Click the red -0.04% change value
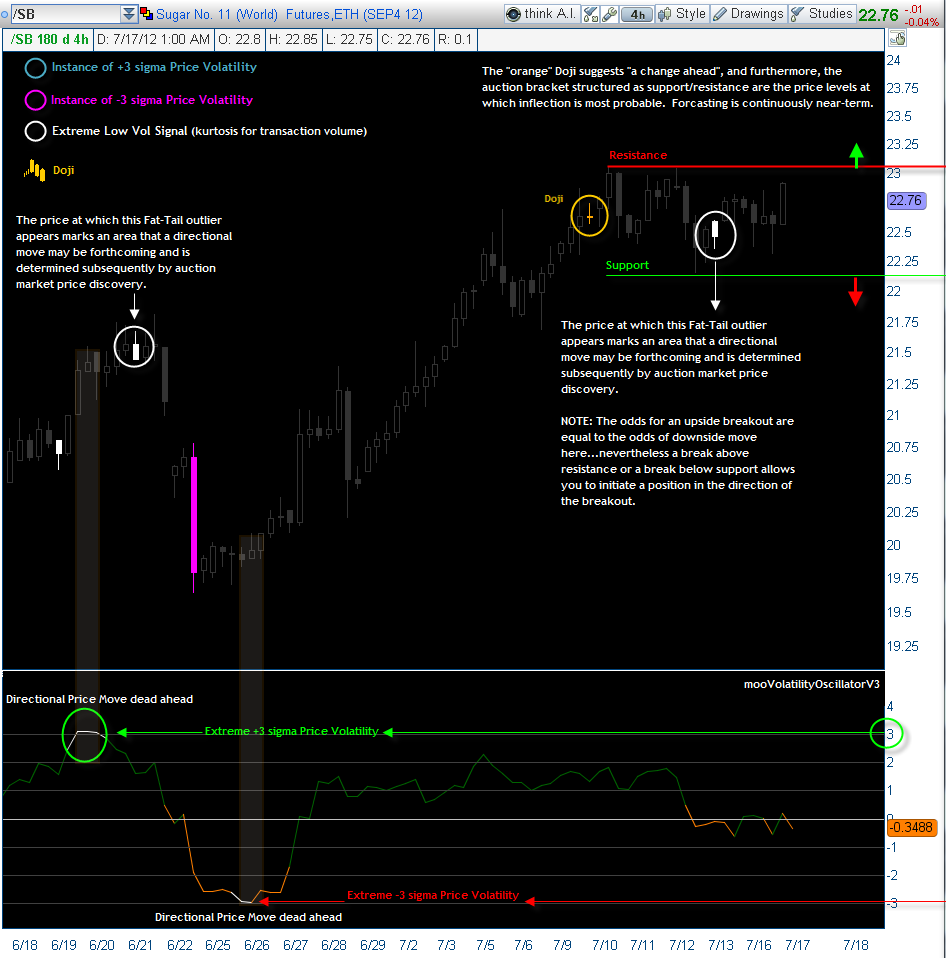Screen dimensions: 946x958 pos(922,22)
